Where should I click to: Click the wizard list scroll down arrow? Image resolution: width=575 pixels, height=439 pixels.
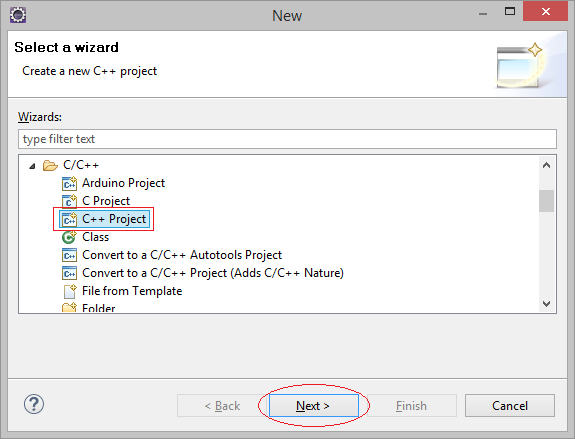(546, 304)
